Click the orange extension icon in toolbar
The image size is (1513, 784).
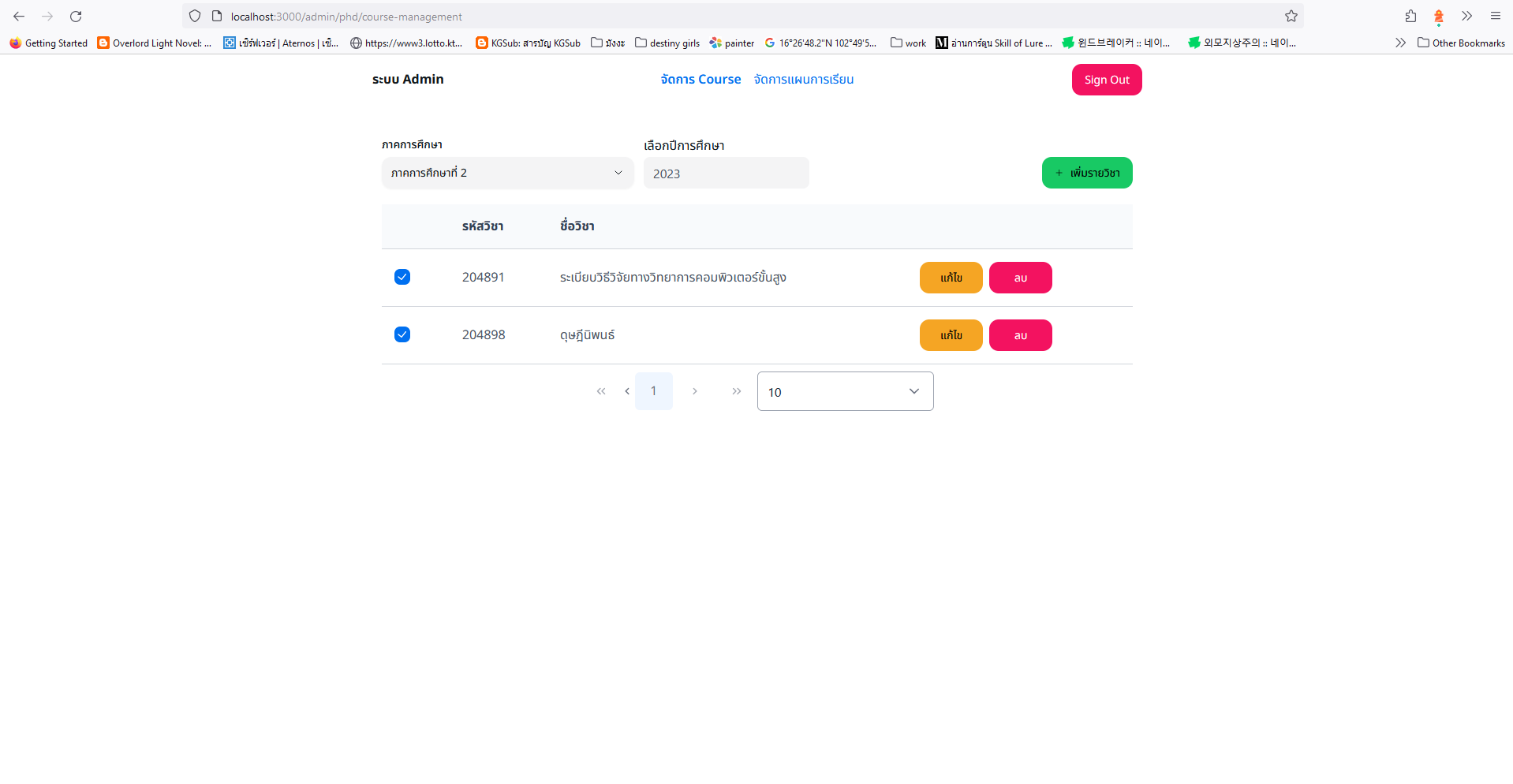pyautogui.click(x=1439, y=16)
